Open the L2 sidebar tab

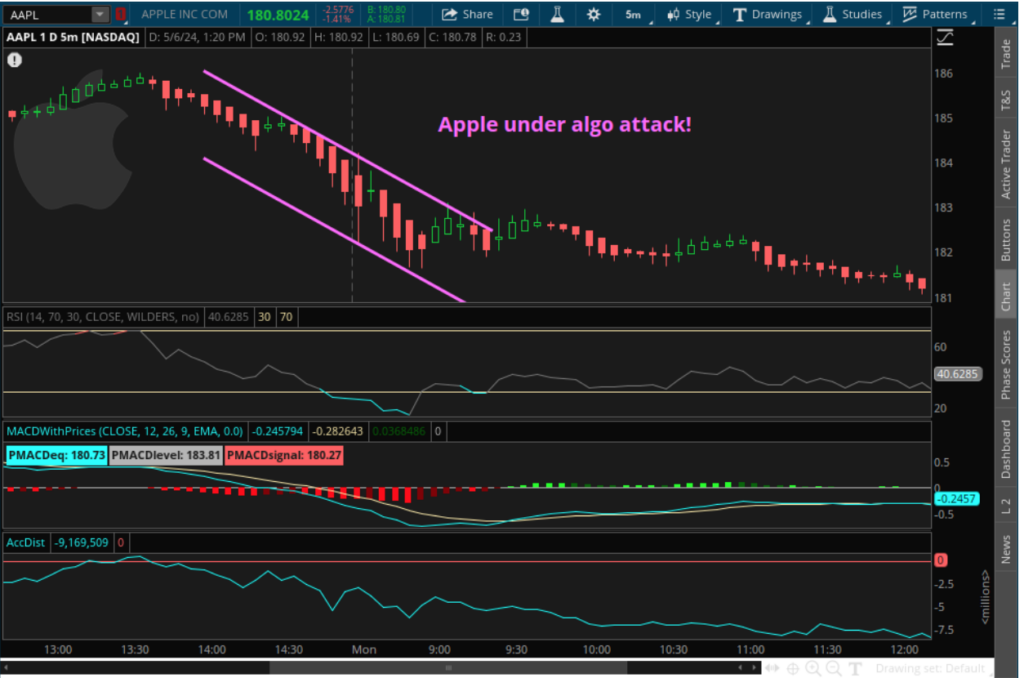pos(1006,506)
